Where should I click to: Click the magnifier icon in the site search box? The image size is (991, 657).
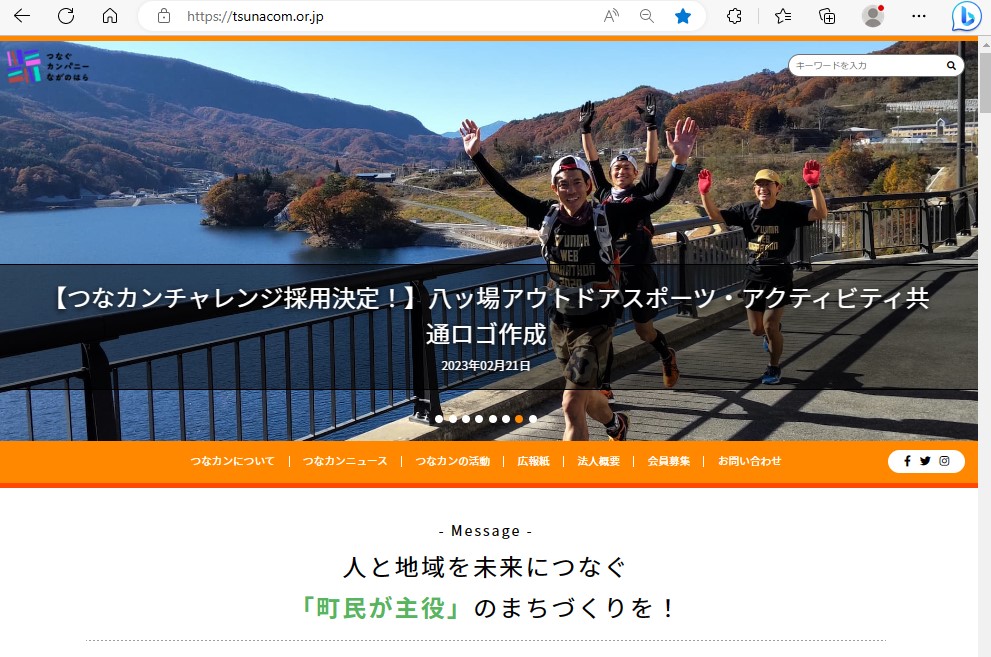[952, 66]
